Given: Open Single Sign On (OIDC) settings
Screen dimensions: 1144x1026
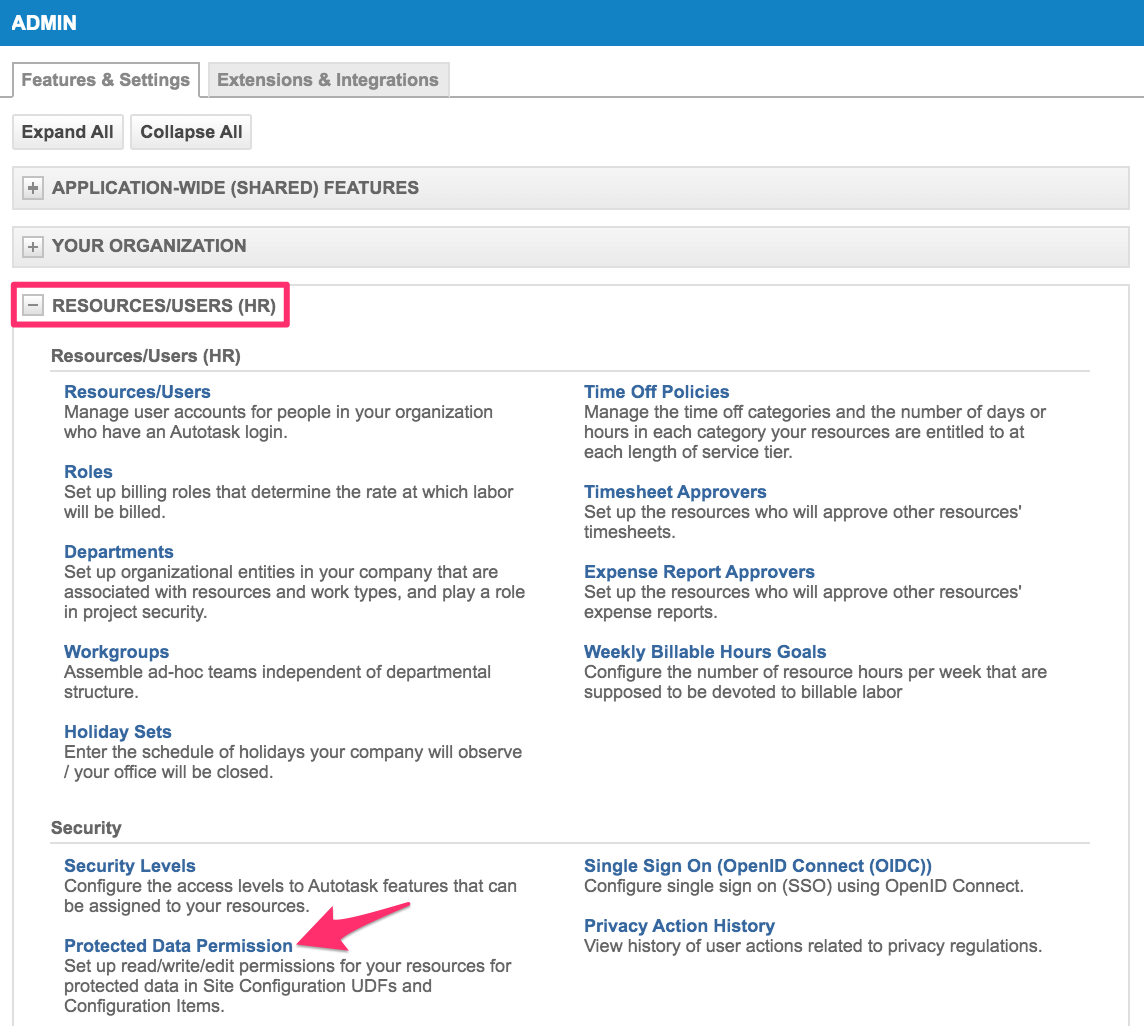Looking at the screenshot, I should tap(757, 866).
